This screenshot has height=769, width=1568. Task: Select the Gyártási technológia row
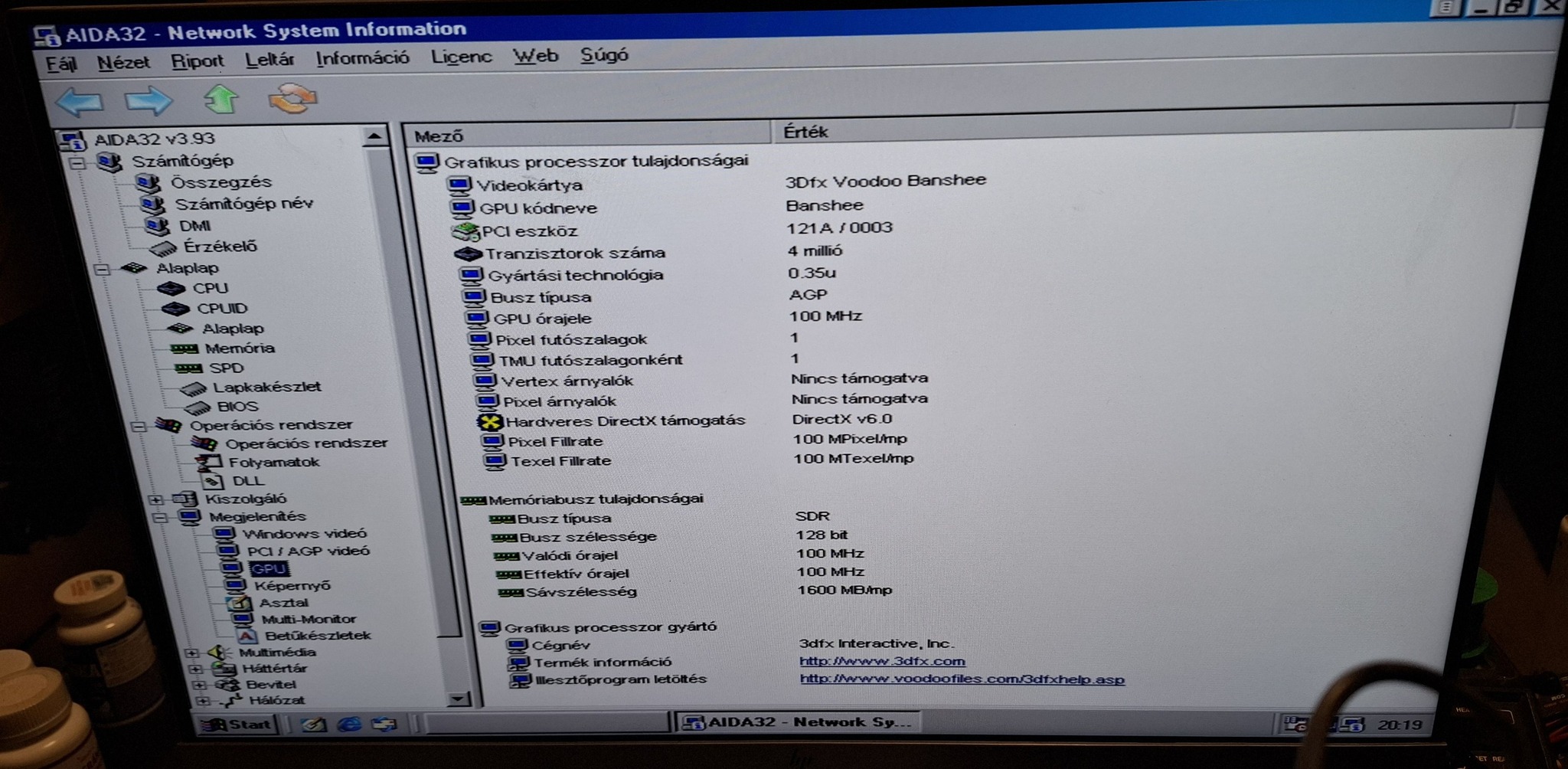(576, 275)
